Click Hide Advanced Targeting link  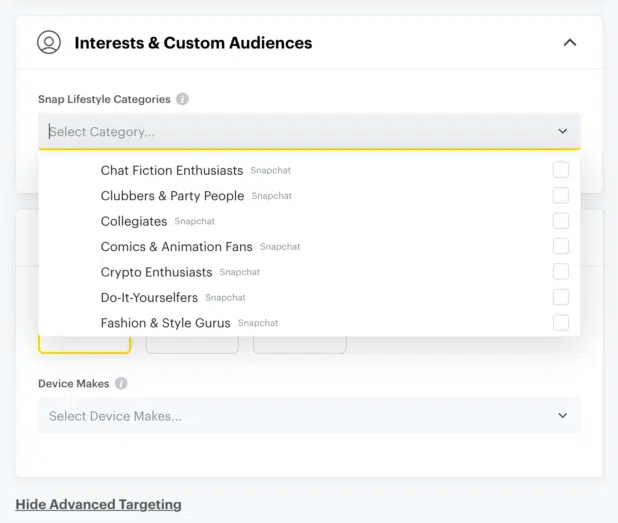(99, 504)
